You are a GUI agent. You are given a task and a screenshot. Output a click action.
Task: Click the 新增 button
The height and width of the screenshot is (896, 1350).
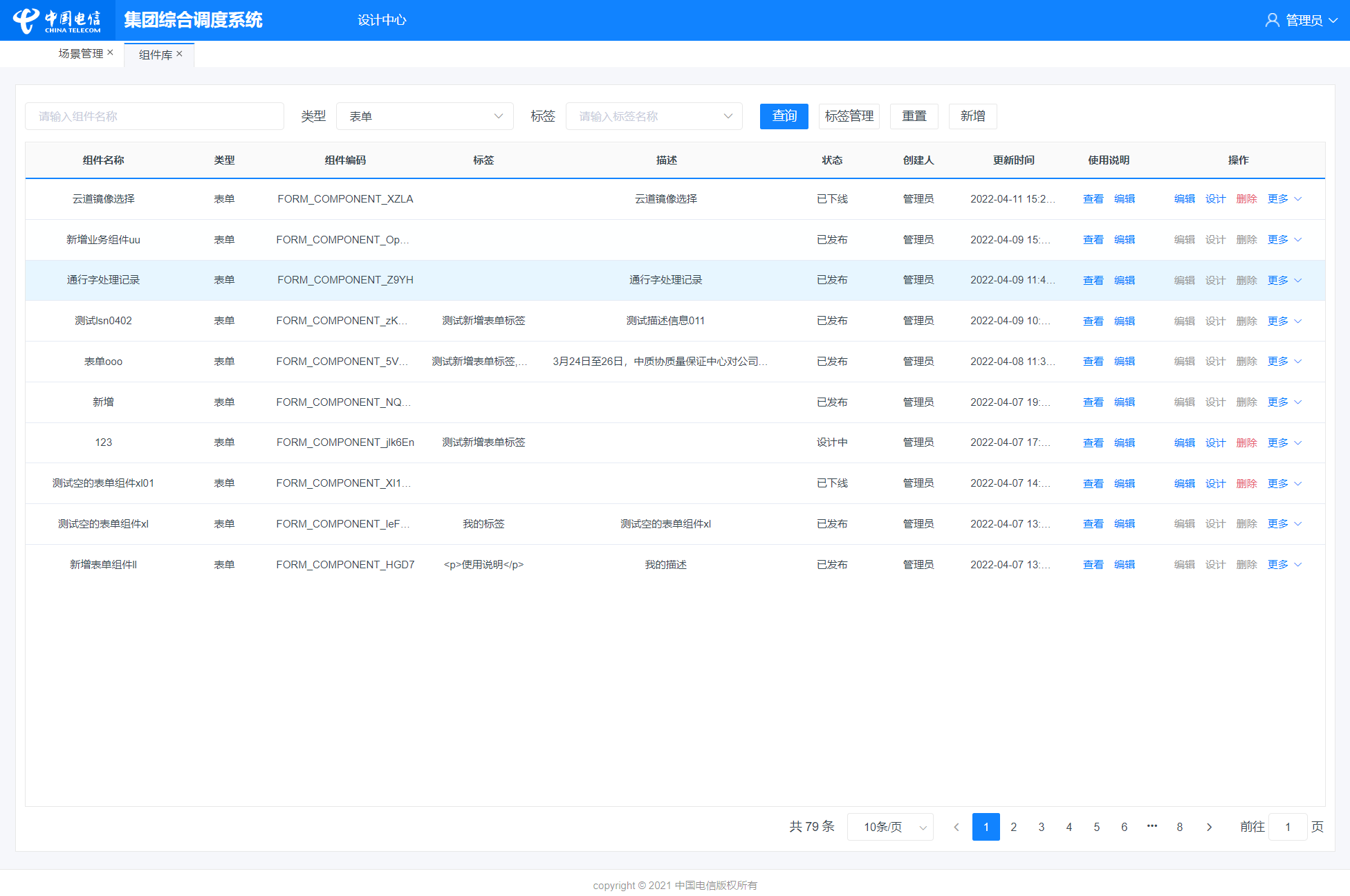pos(972,116)
